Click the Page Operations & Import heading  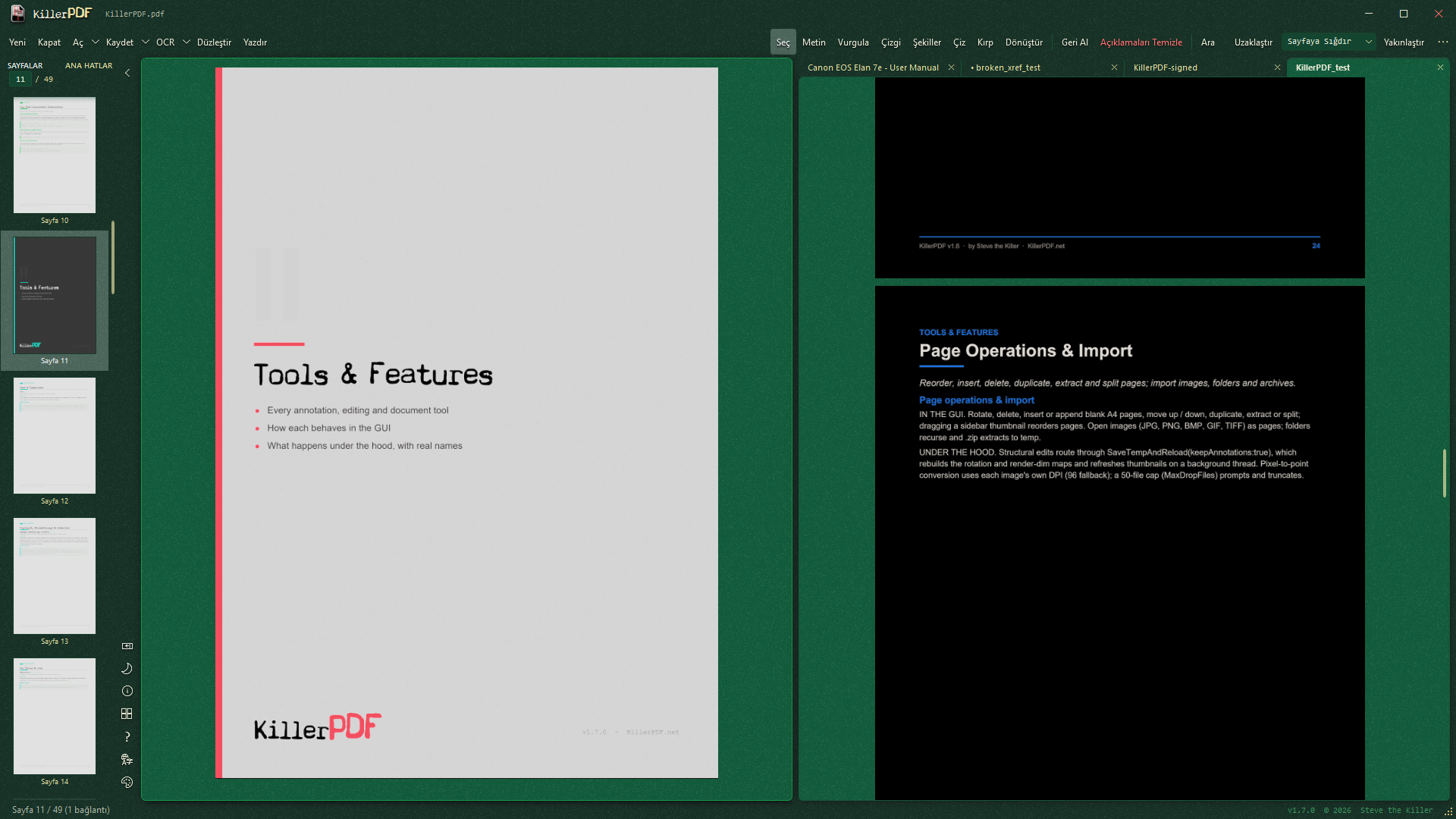coord(1025,351)
